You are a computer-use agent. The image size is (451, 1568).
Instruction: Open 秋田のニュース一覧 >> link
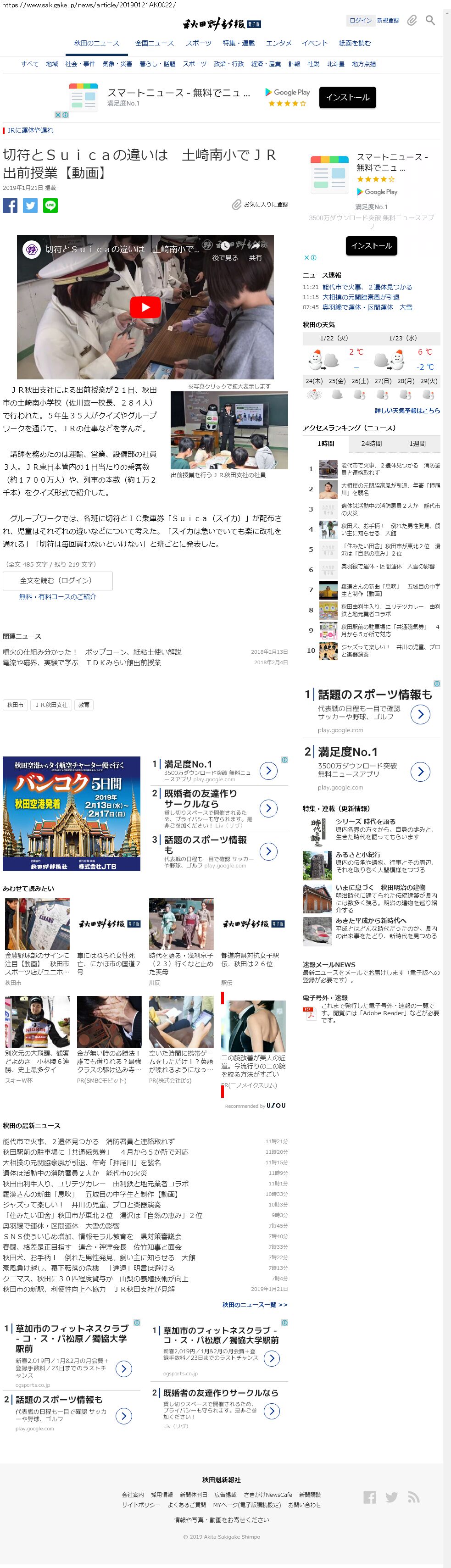[255, 1304]
